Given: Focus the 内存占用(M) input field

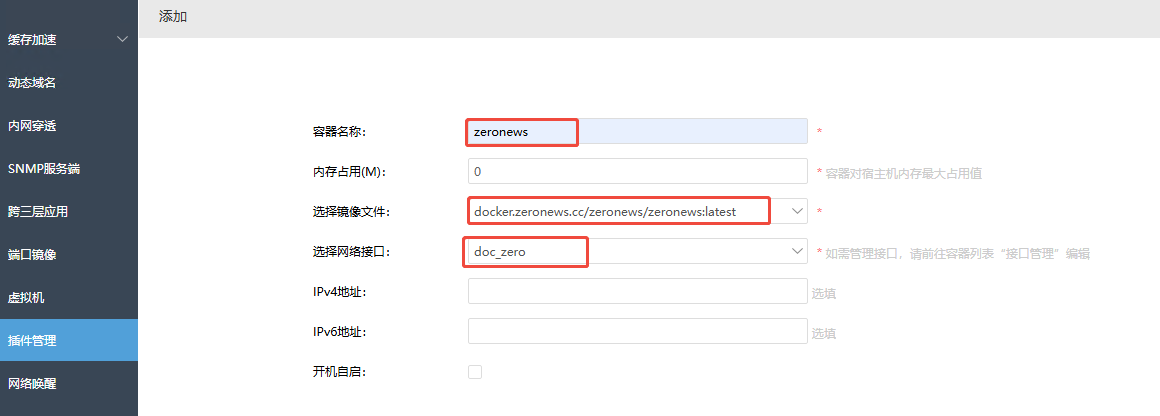Looking at the screenshot, I should (638, 171).
